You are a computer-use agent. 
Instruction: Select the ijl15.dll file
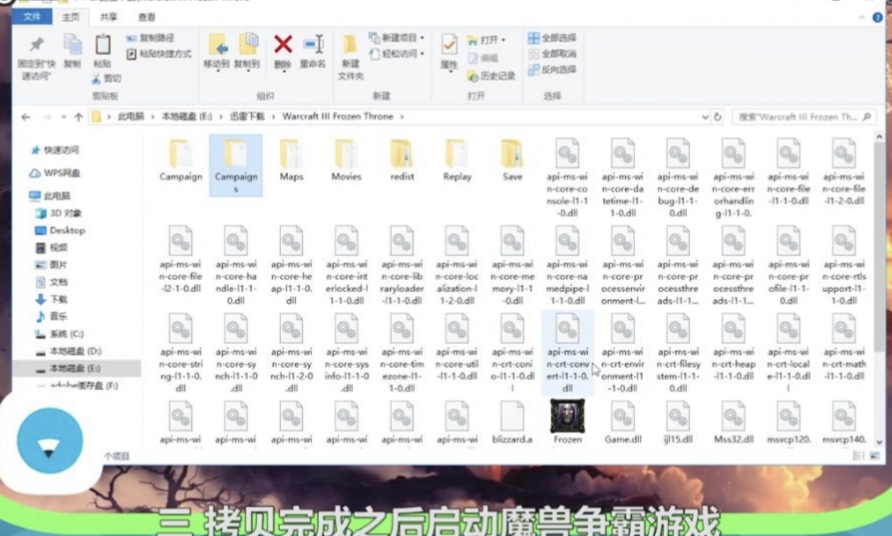coord(678,422)
